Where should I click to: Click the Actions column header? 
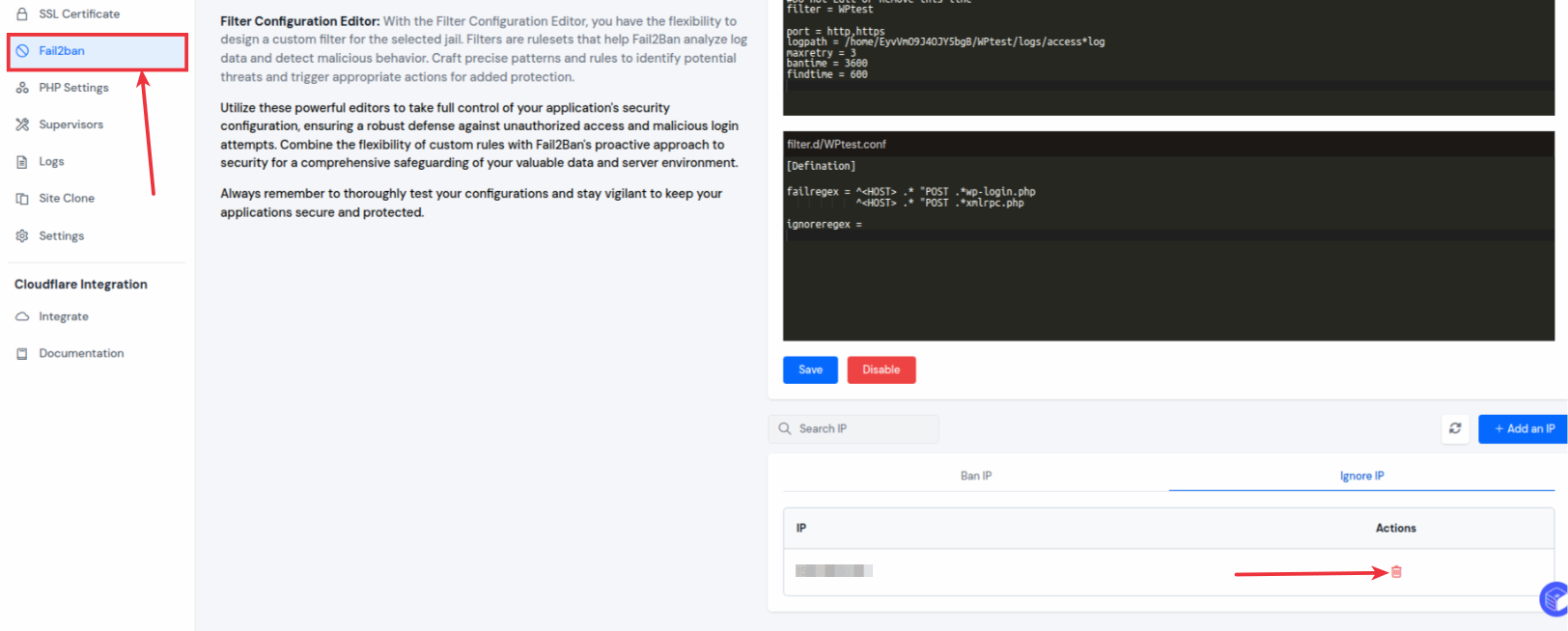[x=1396, y=528]
